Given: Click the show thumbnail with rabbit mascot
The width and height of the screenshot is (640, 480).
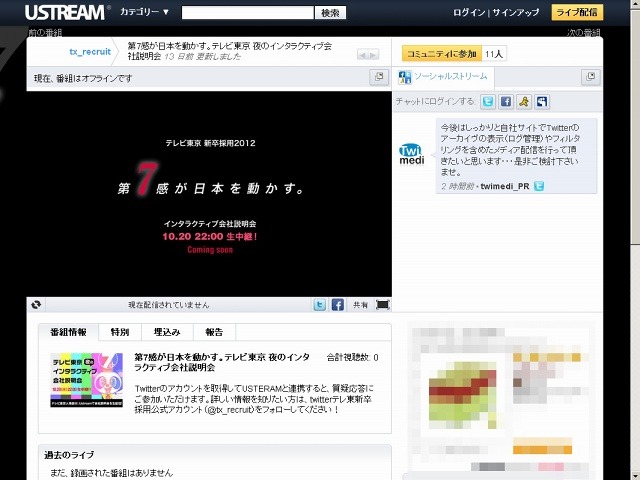Looking at the screenshot, I should click(x=87, y=380).
